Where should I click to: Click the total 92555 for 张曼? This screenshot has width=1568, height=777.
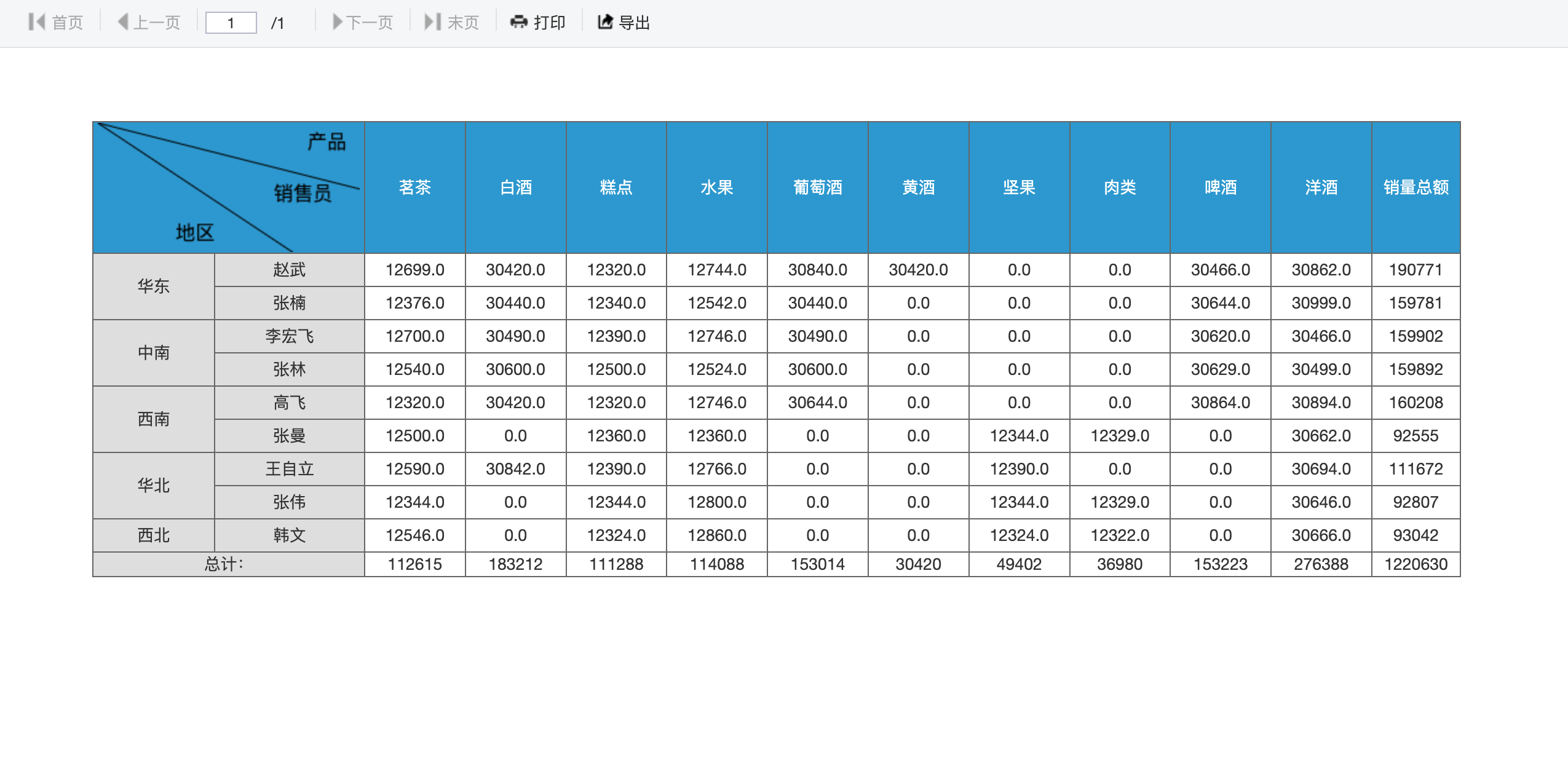(1416, 436)
